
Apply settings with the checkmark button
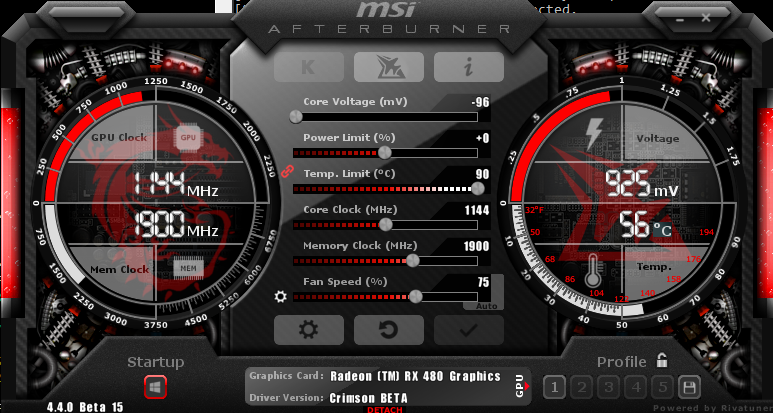[x=469, y=330]
